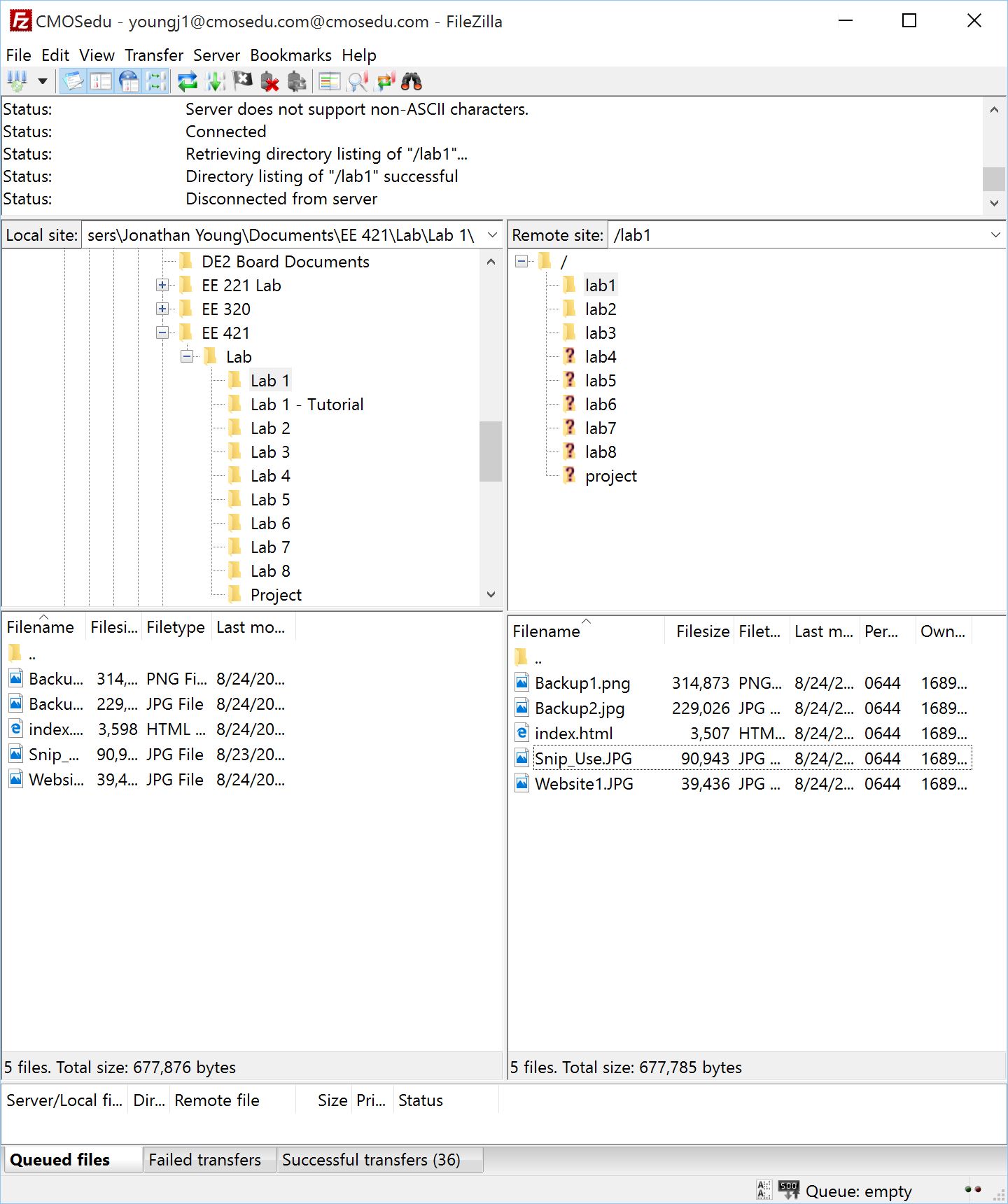1008x1204 pixels.
Task: Sort local files by Filename column
Action: point(43,627)
